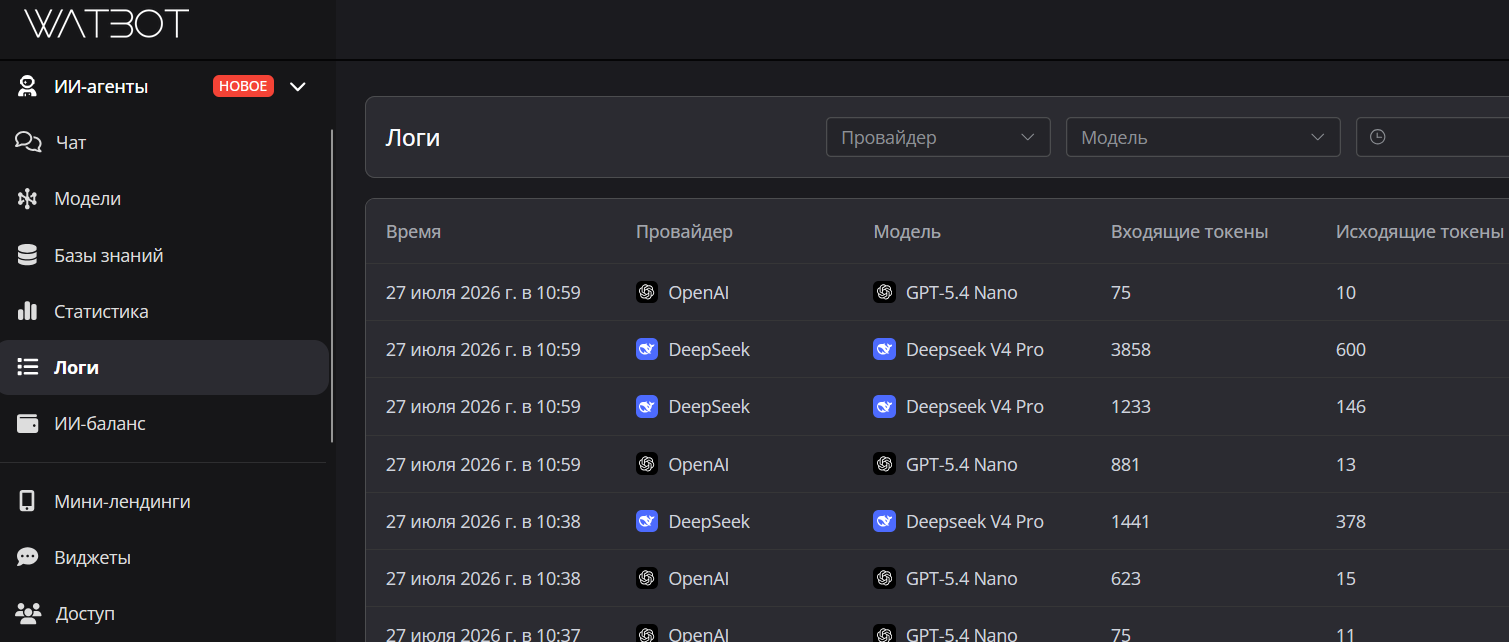Click the Провайдер column header
The height and width of the screenshot is (642, 1509).
click(684, 232)
